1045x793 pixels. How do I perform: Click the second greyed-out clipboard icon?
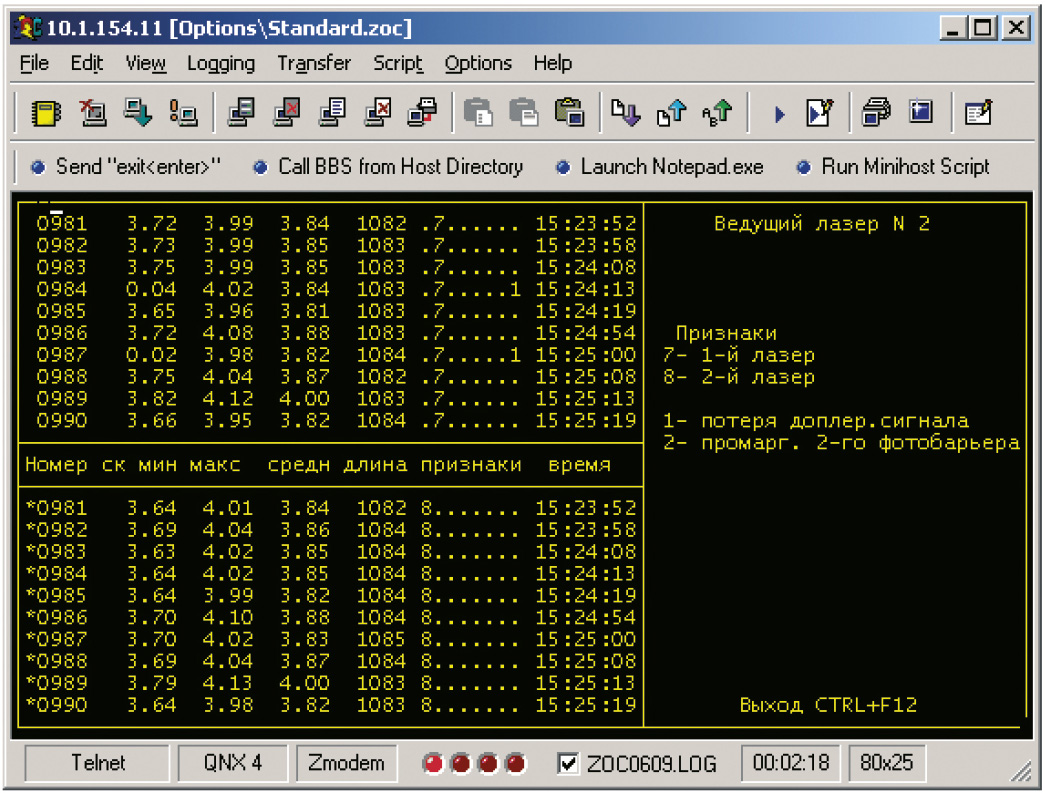(x=523, y=113)
